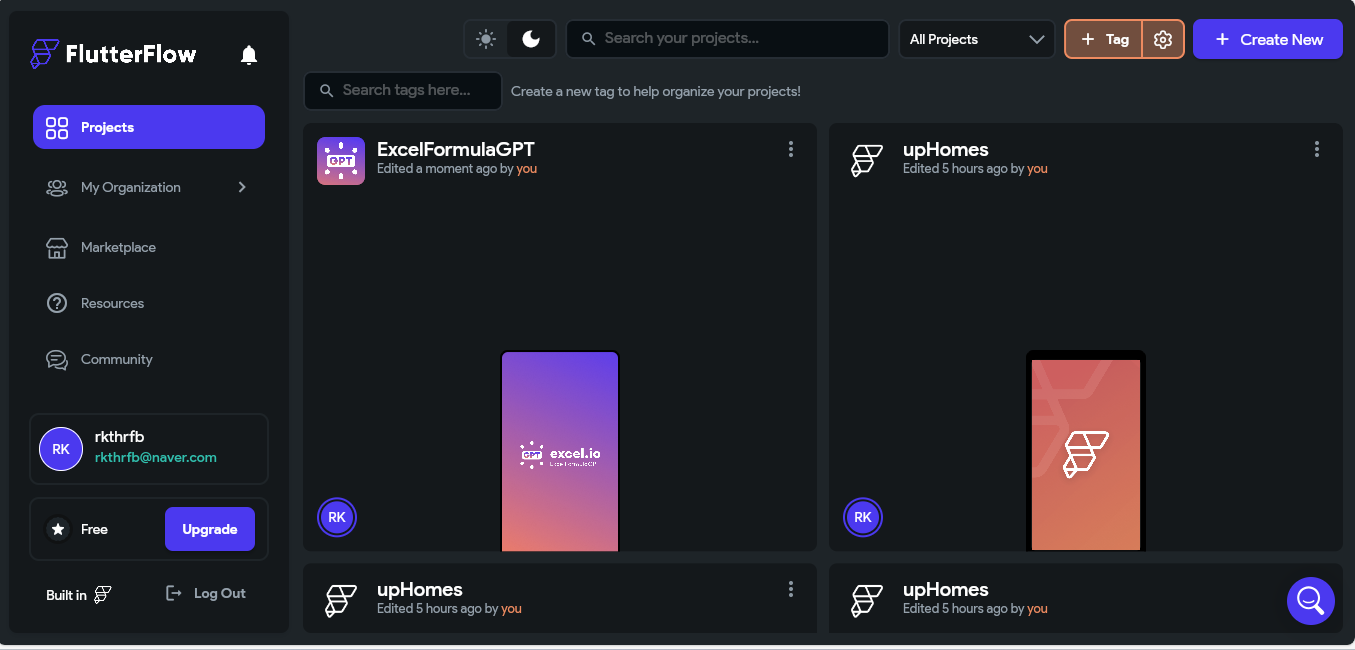Click the Marketplace storefront icon
The height and width of the screenshot is (650, 1355).
pos(57,247)
